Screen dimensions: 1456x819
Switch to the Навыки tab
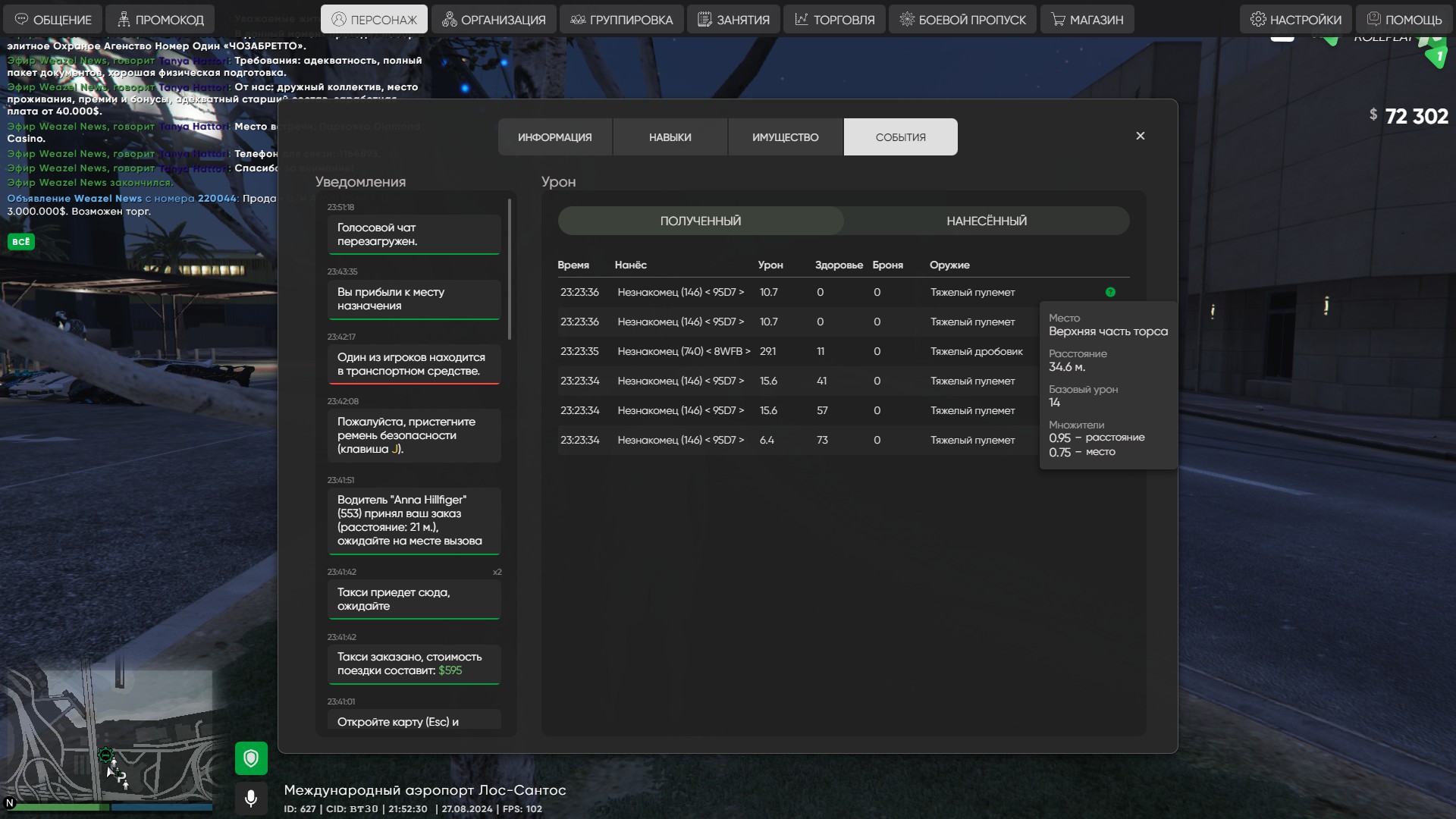(670, 137)
